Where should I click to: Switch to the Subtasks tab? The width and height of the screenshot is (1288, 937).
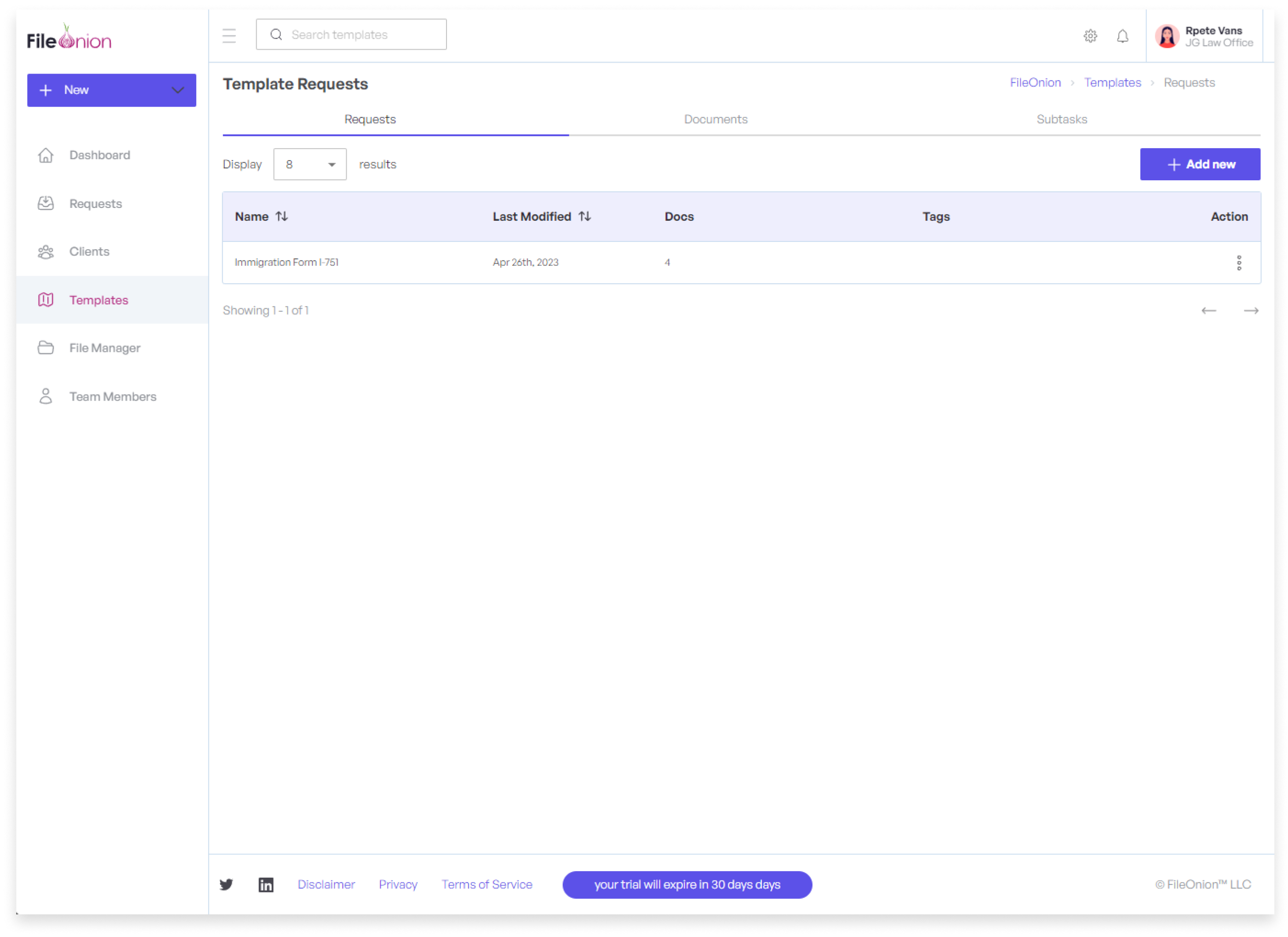pos(1061,119)
